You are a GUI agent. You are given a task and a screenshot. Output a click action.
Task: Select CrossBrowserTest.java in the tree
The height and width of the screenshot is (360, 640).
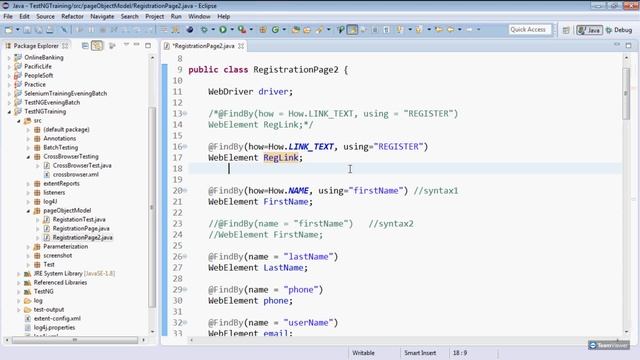pos(82,165)
